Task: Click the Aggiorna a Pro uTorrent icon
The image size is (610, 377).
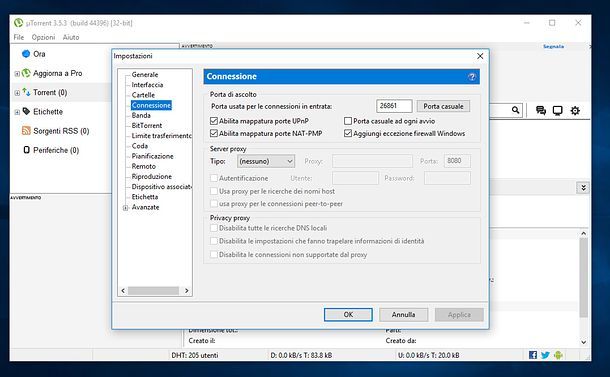Action: pos(26,73)
